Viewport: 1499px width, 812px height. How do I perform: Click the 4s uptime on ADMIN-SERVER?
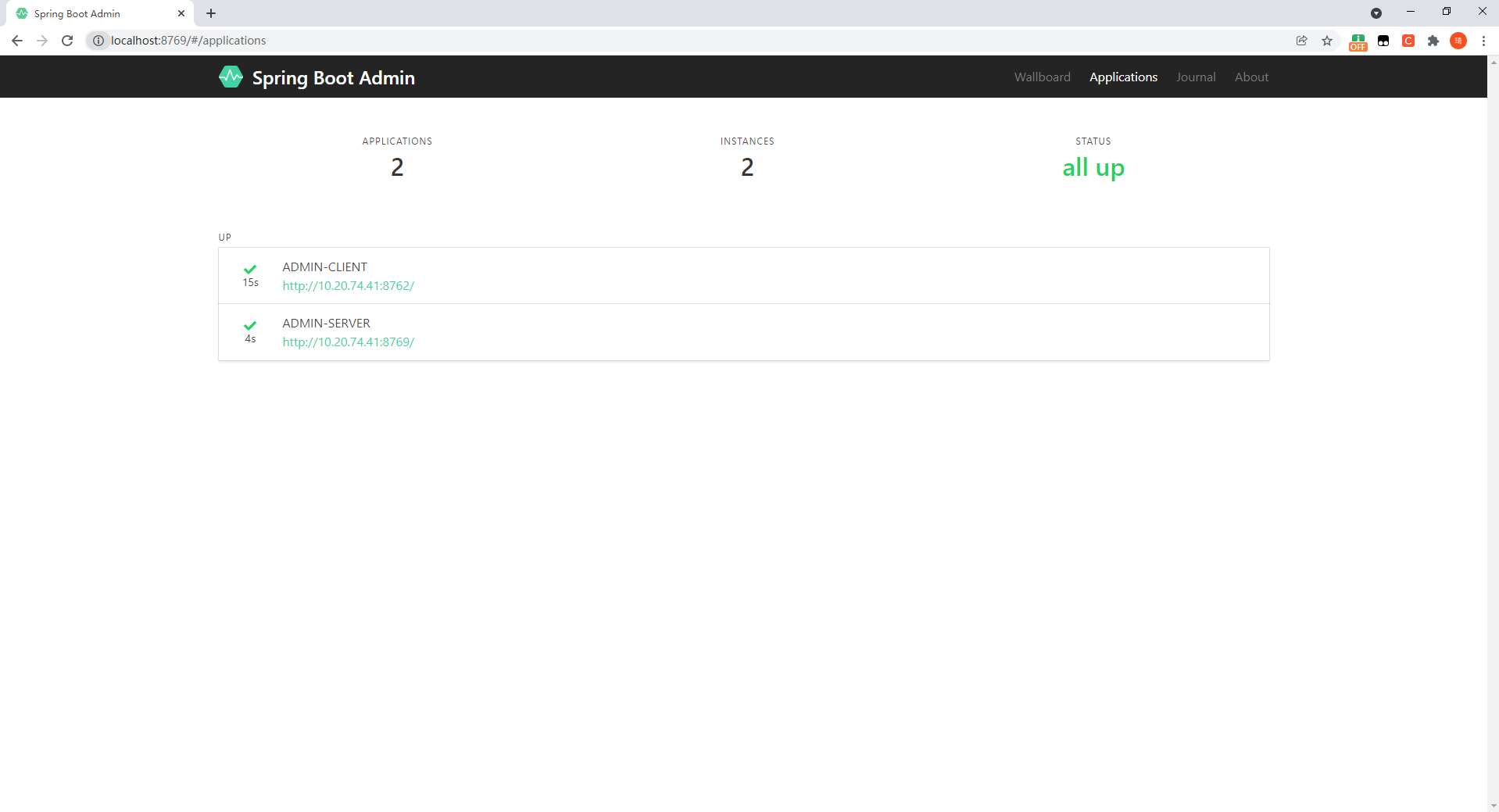coord(250,339)
